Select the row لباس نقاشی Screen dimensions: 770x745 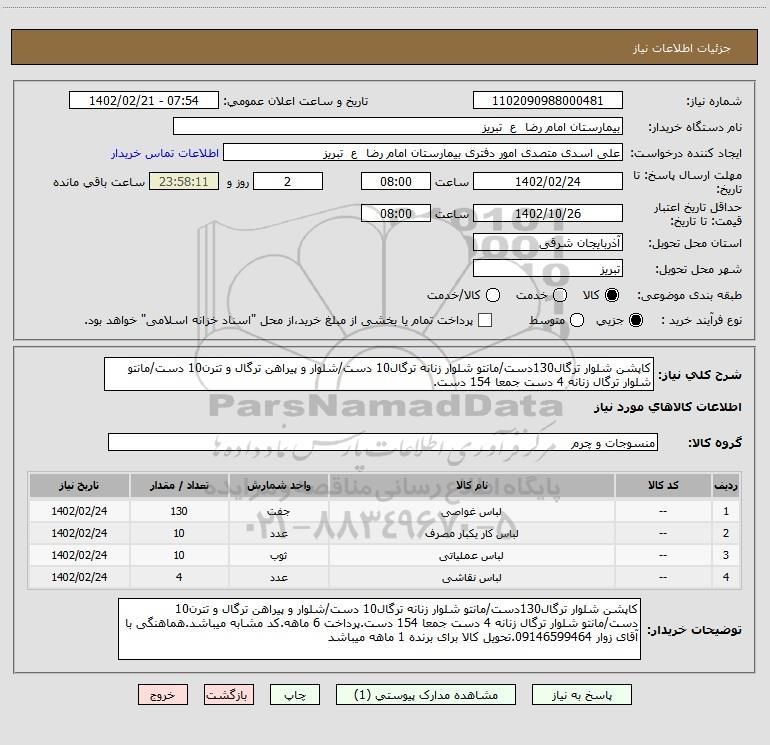click(385, 578)
